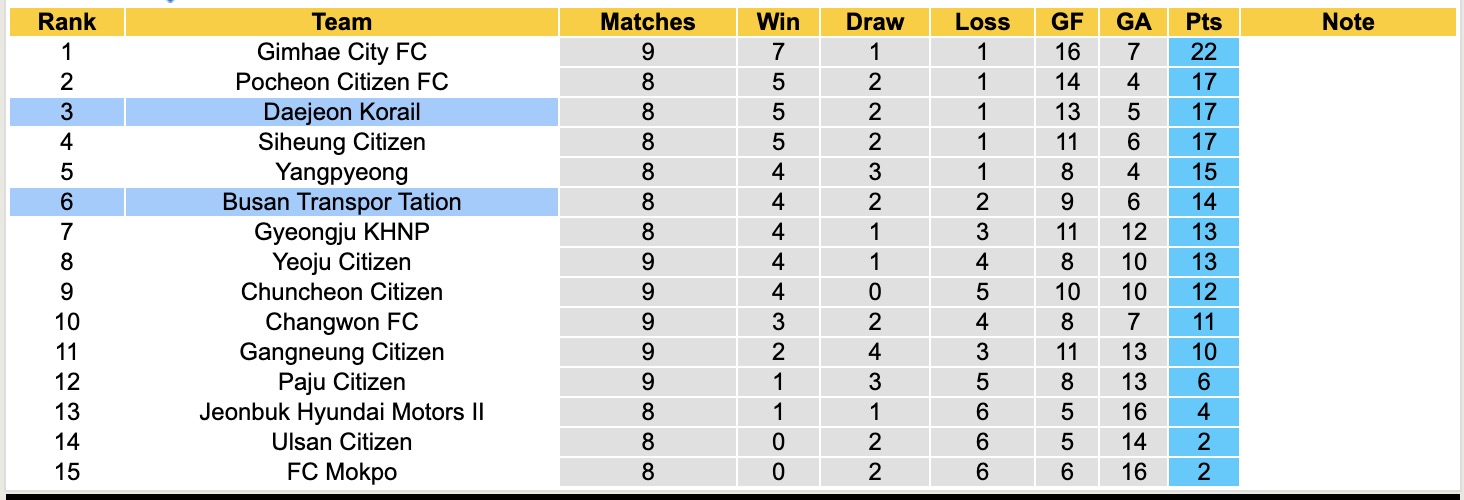This screenshot has height=500, width=1464.
Task: Select the Win column header
Action: (x=778, y=22)
